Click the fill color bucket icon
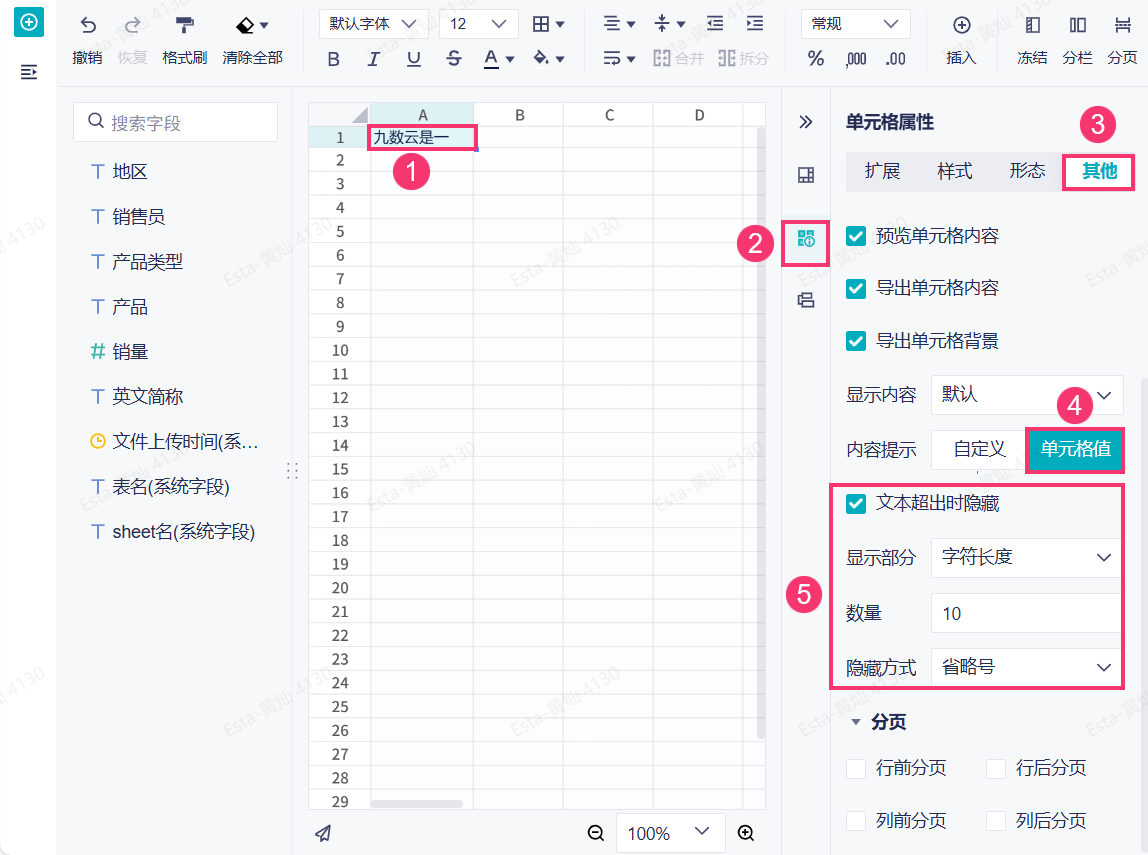 click(x=541, y=58)
